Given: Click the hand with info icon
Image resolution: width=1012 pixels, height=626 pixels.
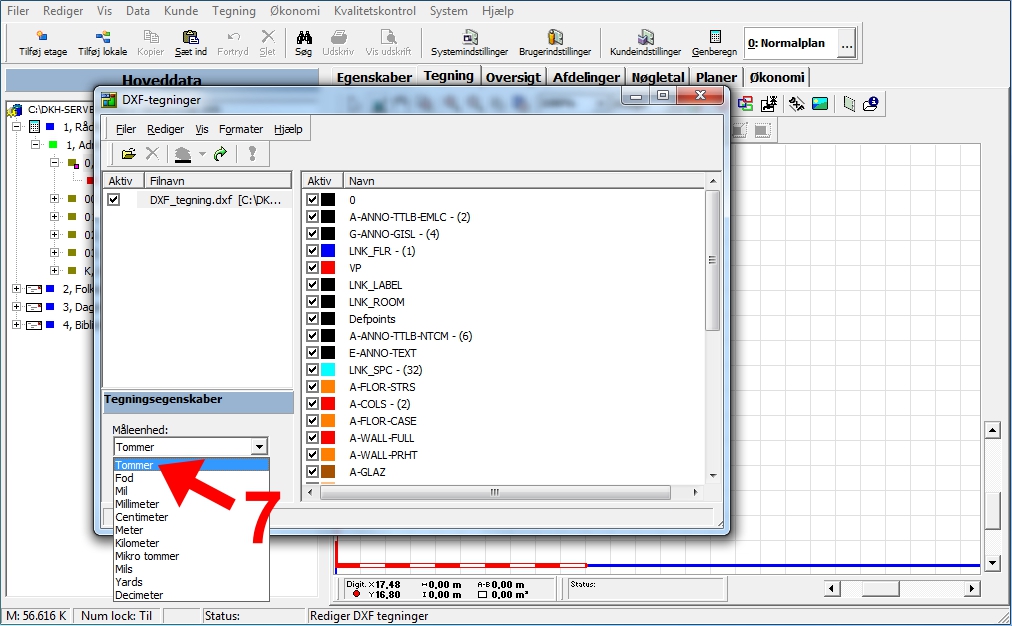Looking at the screenshot, I should pos(871,104).
